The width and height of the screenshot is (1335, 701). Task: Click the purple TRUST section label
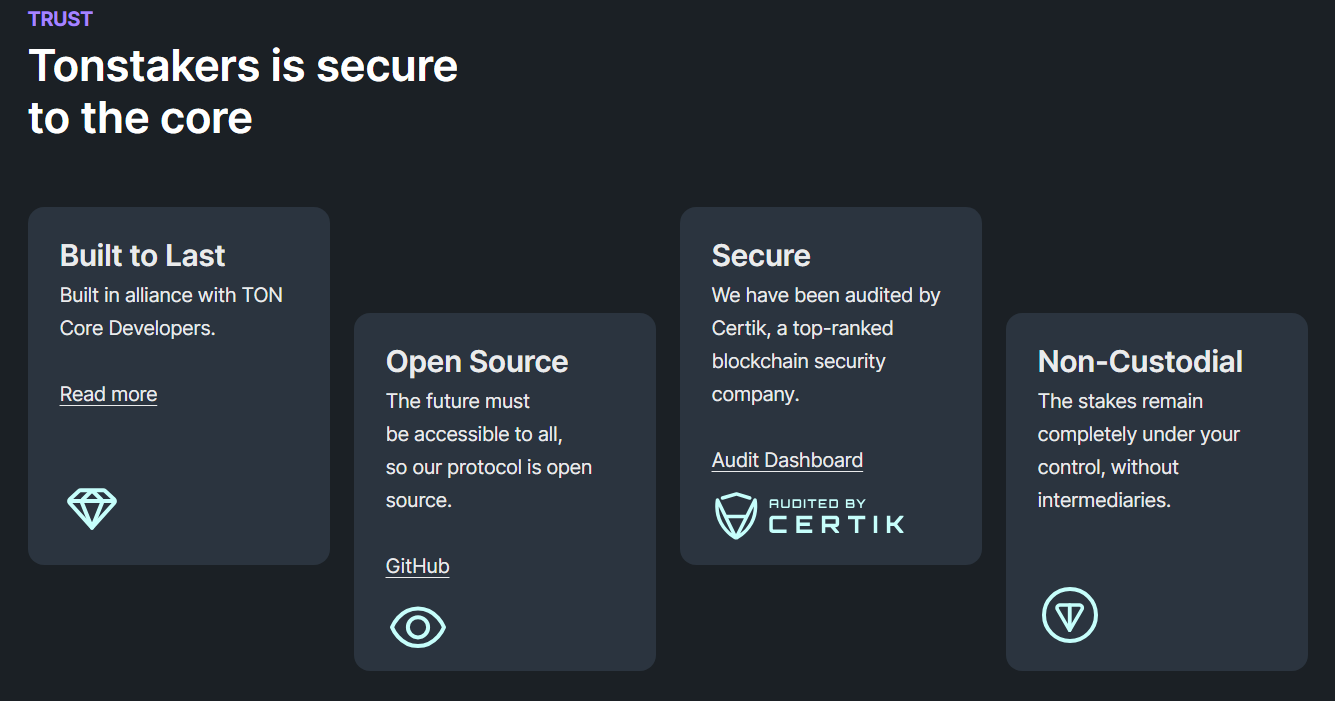click(60, 19)
